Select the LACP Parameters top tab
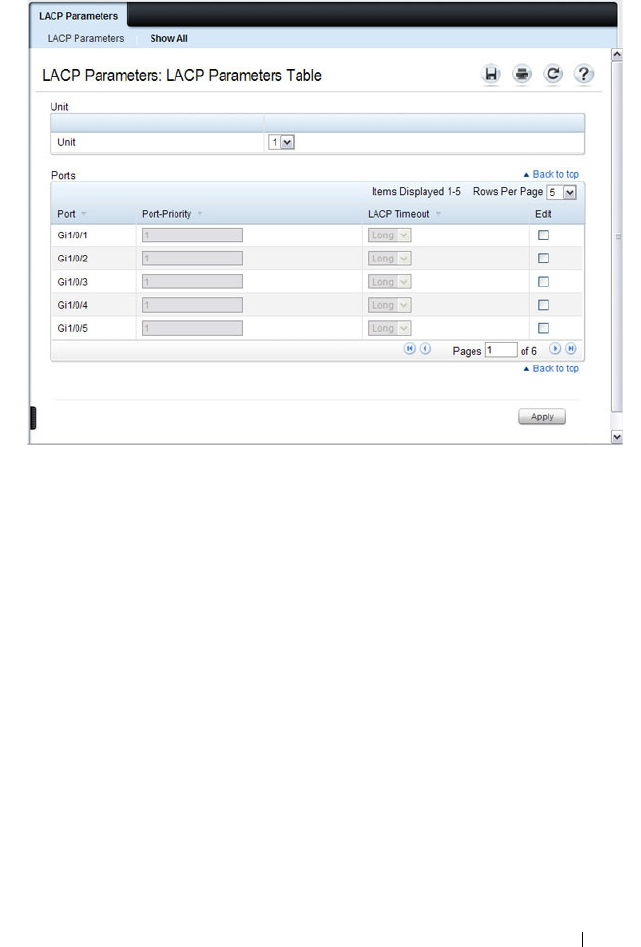Viewport: 641px width, 947px height. click(x=79, y=16)
